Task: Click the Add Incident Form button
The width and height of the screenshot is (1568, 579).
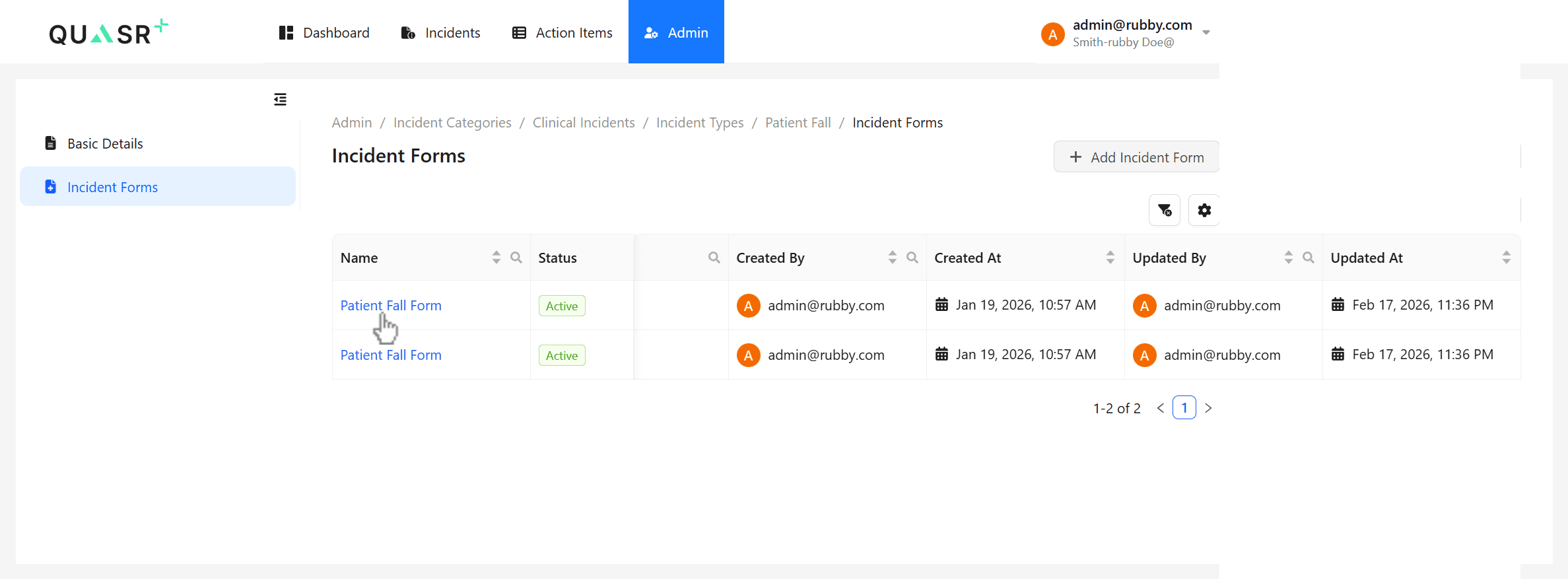Action: pyautogui.click(x=1136, y=157)
